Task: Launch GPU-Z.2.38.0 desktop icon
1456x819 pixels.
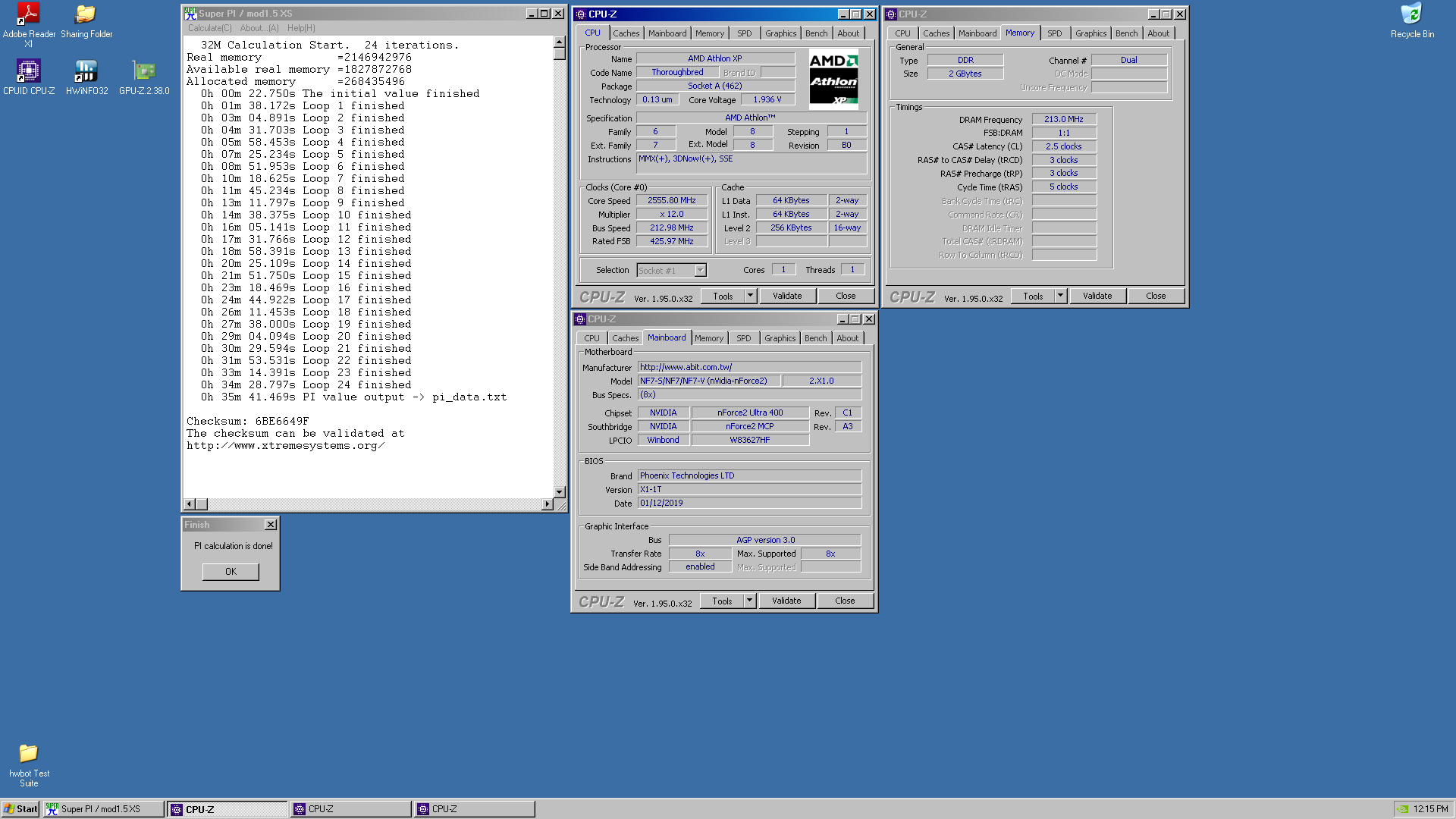Action: pos(144,77)
